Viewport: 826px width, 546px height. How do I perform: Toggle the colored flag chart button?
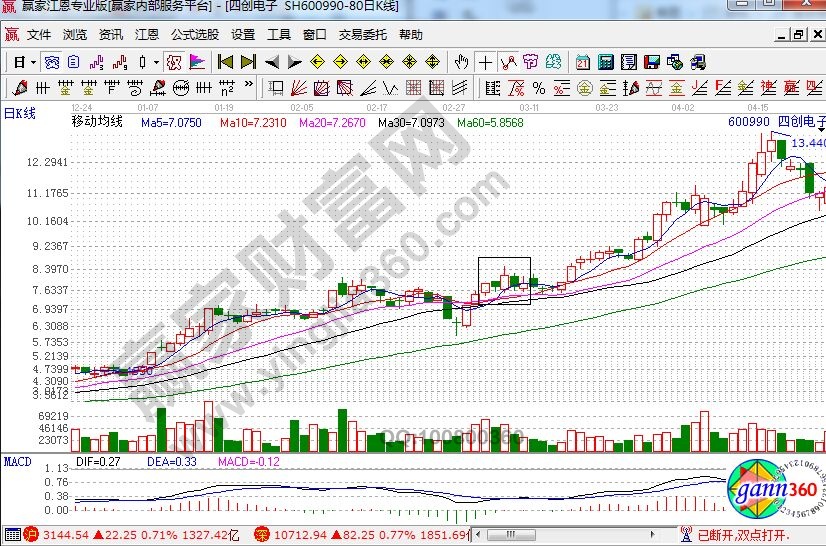click(x=198, y=62)
